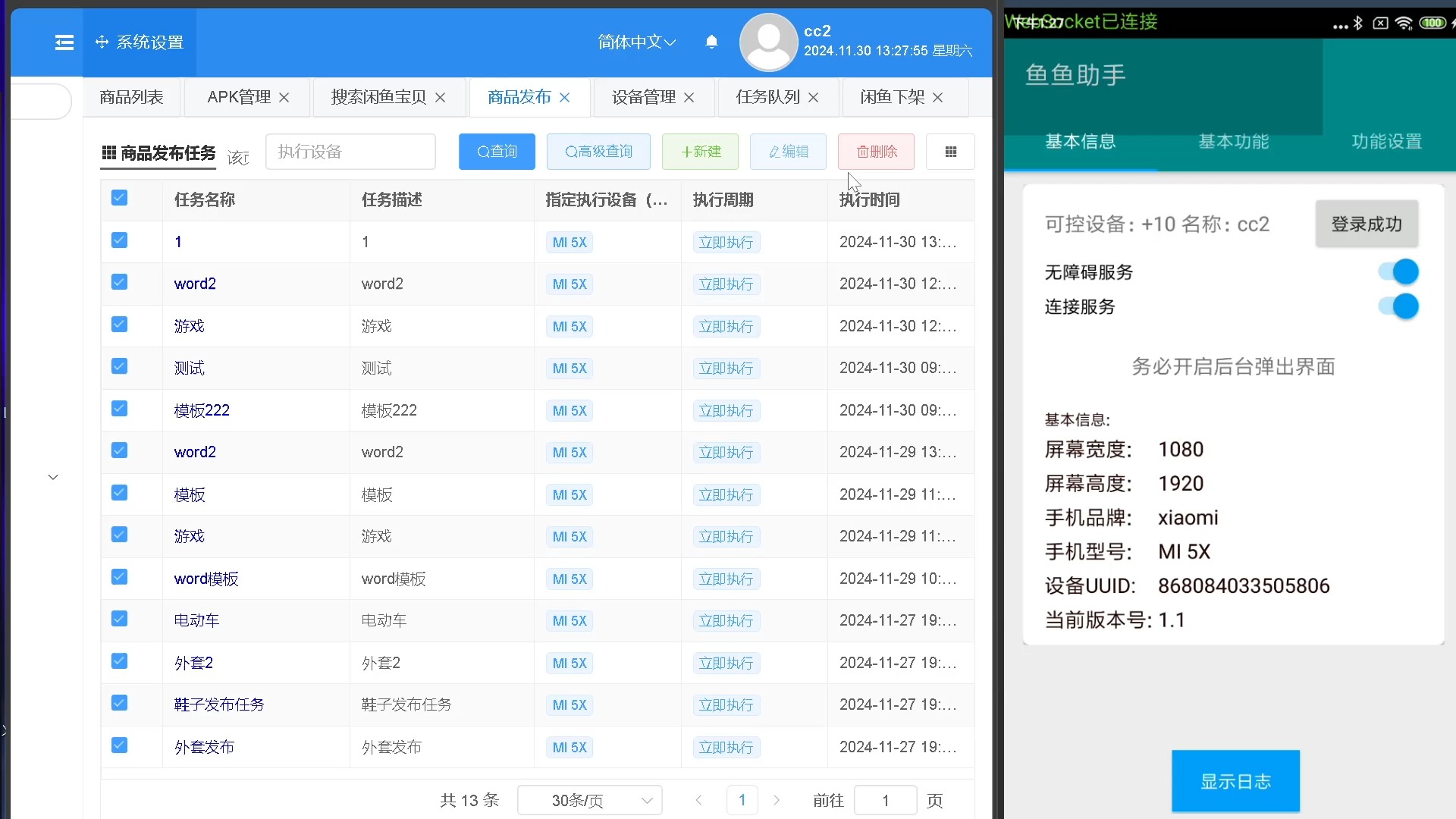Image resolution: width=1456 pixels, height=819 pixels.
Task: Uncheck the word模板 row checkbox
Action: tap(119, 577)
